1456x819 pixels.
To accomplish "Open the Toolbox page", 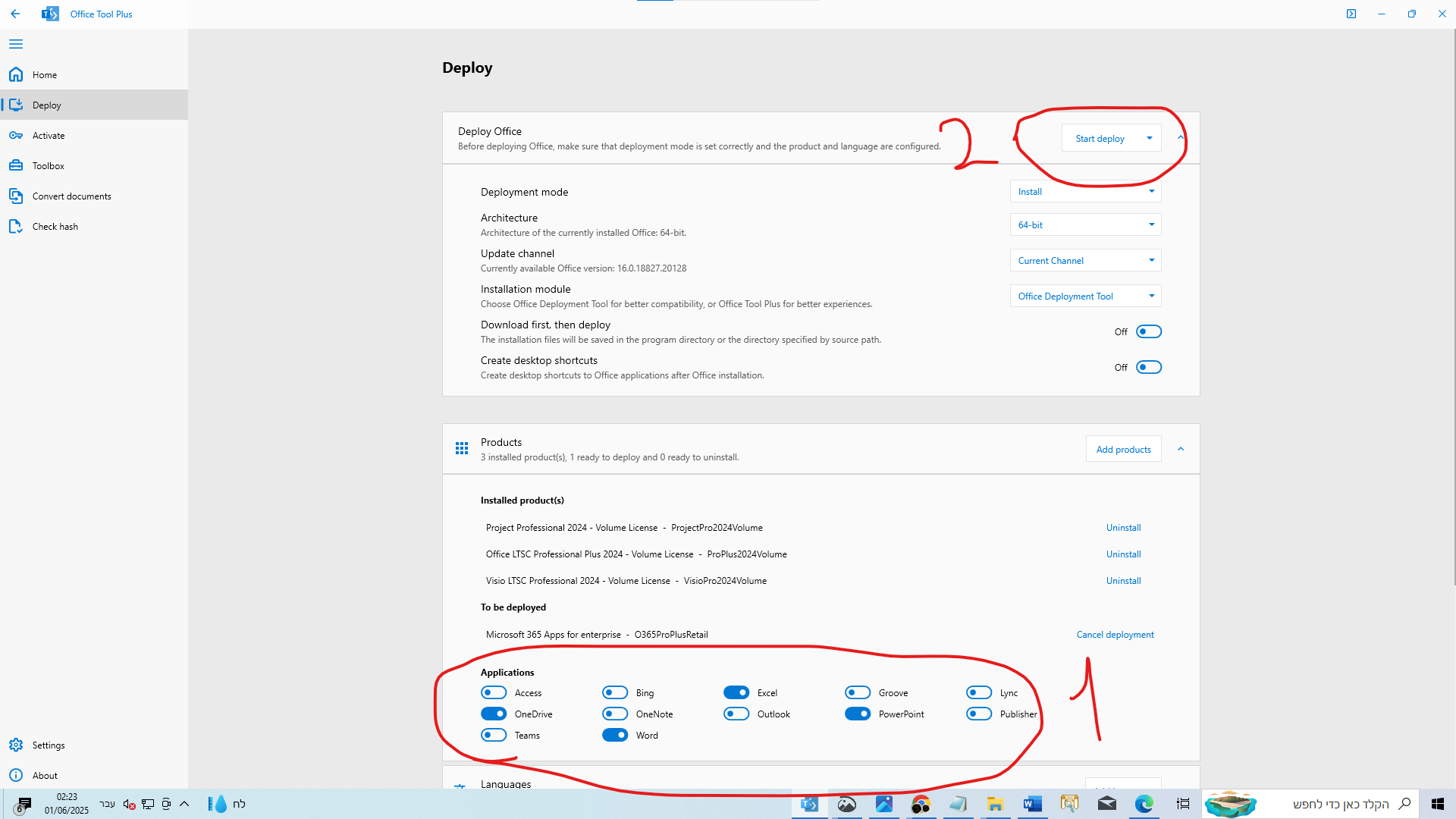I will coord(94,165).
